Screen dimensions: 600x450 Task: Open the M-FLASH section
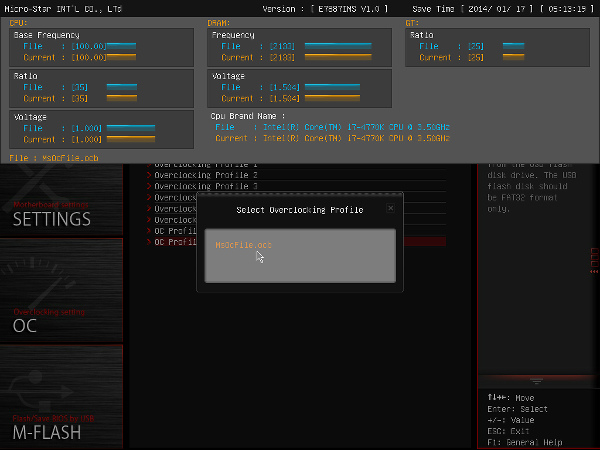(61, 396)
